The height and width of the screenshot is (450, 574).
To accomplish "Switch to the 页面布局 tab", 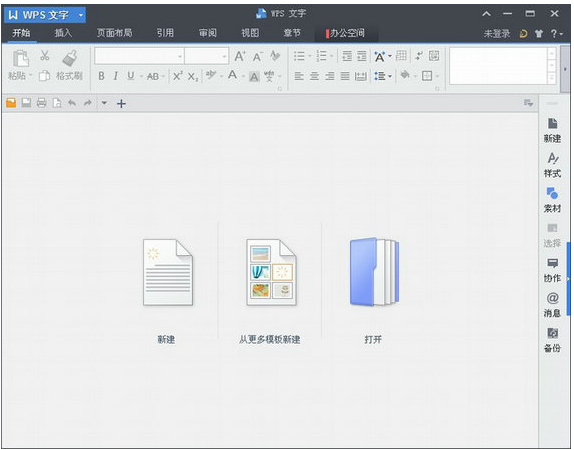I will pyautogui.click(x=114, y=33).
